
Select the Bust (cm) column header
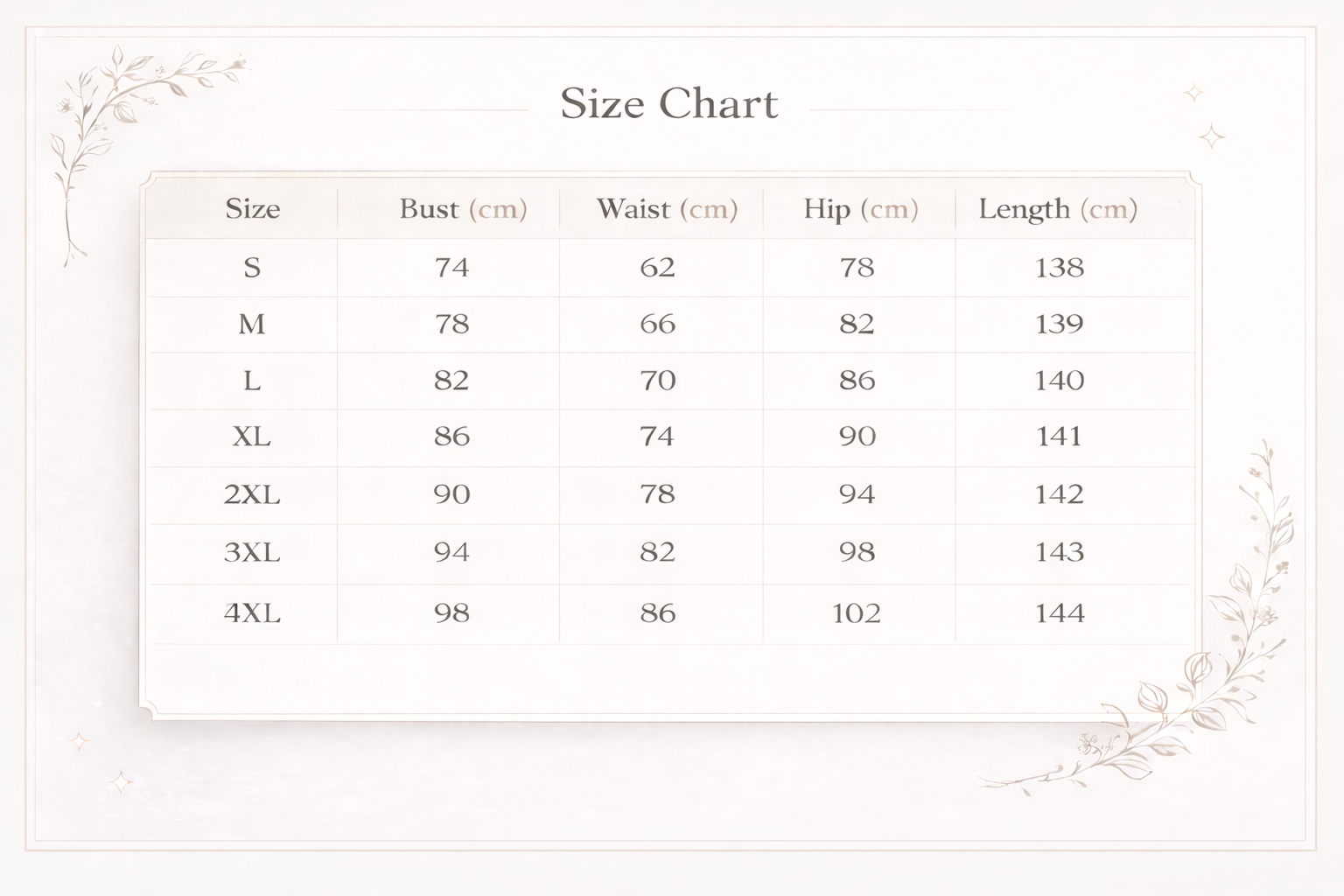[463, 209]
